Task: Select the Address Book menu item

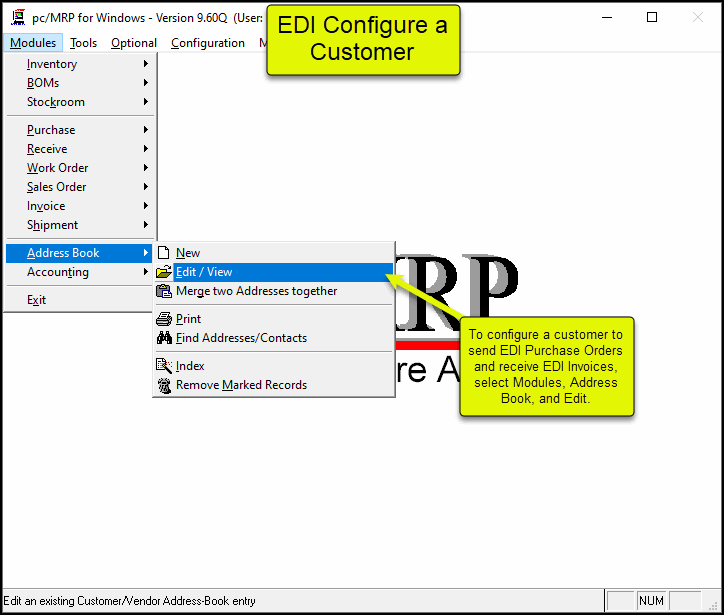Action: (x=79, y=253)
